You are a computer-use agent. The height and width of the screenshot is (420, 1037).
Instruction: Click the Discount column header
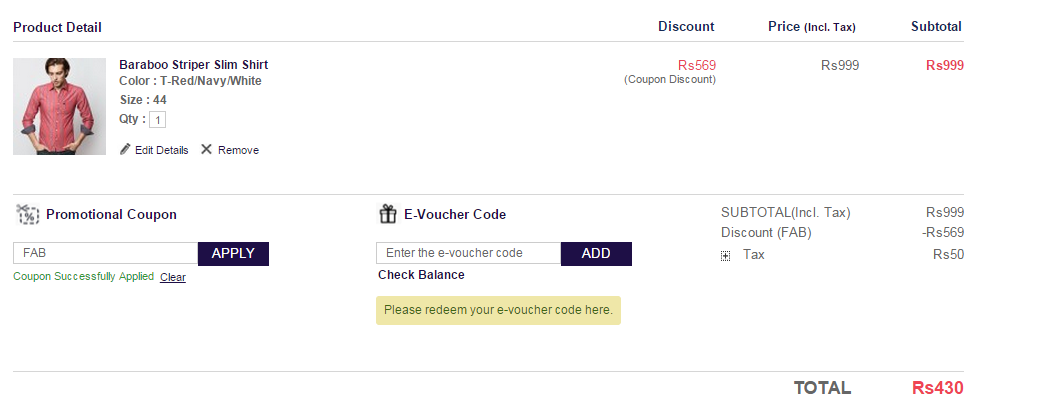point(686,26)
